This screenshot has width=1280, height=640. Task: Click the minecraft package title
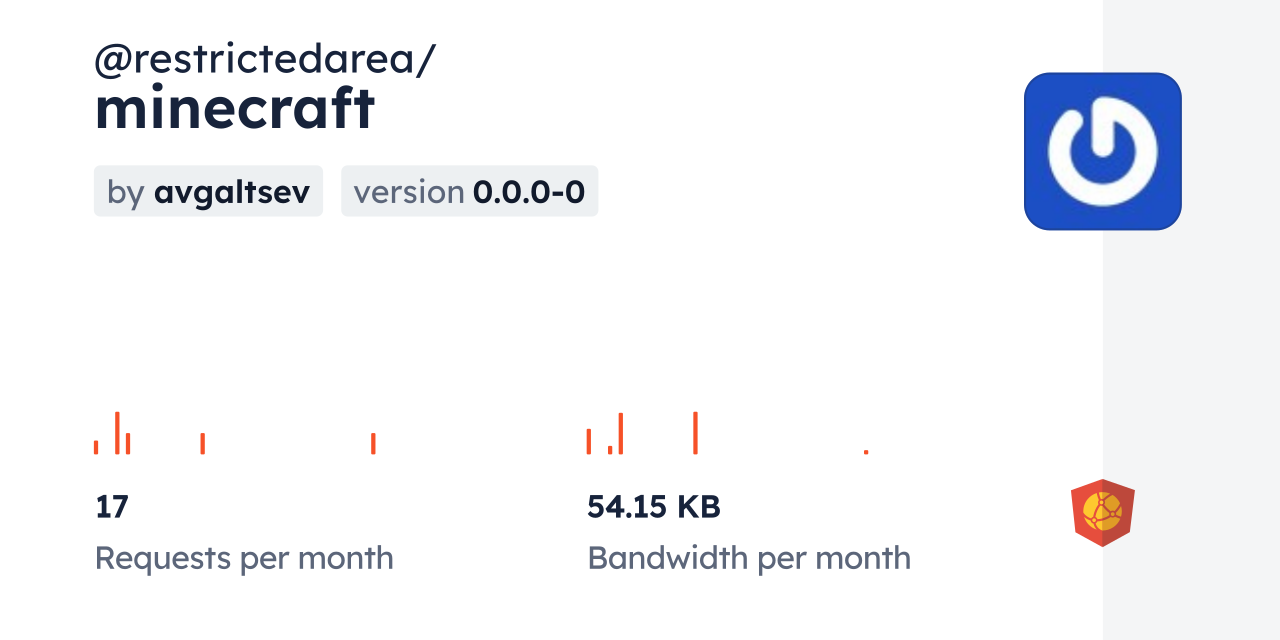(x=235, y=109)
